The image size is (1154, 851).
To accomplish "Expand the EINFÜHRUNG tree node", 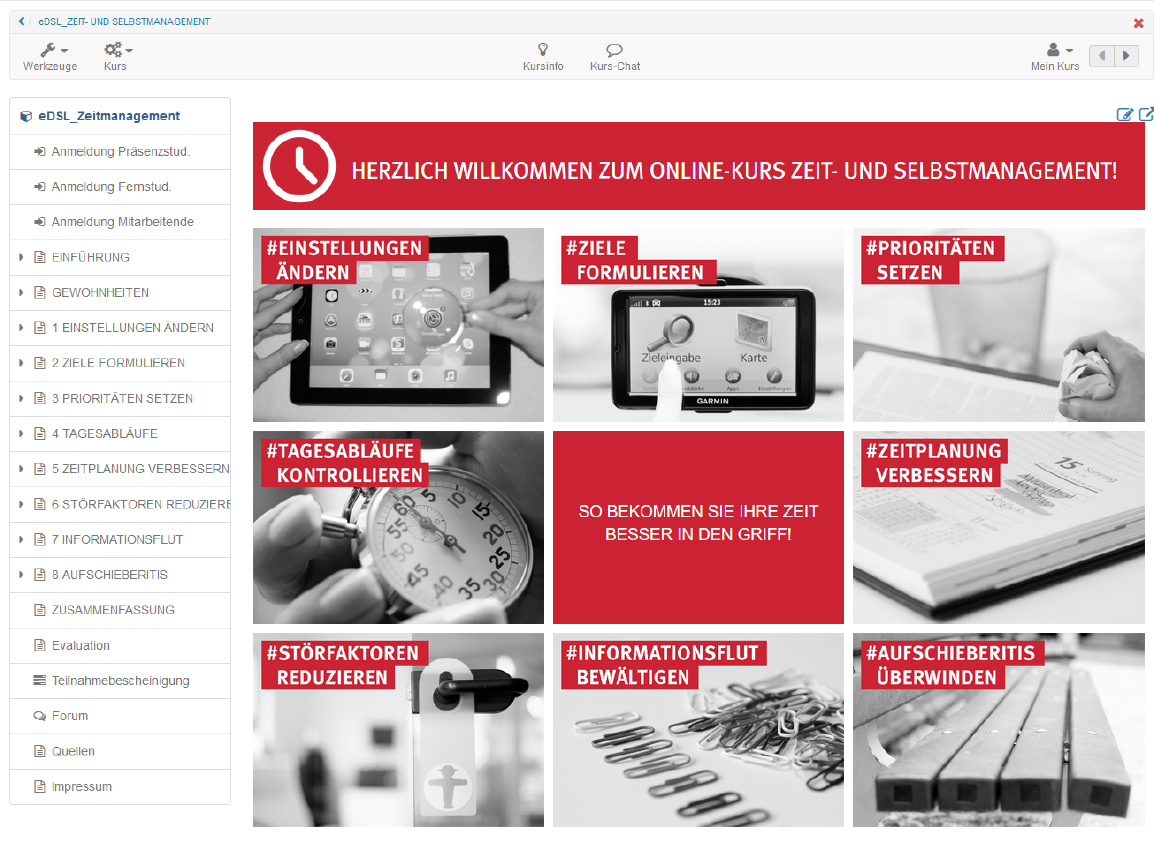I will [21, 258].
